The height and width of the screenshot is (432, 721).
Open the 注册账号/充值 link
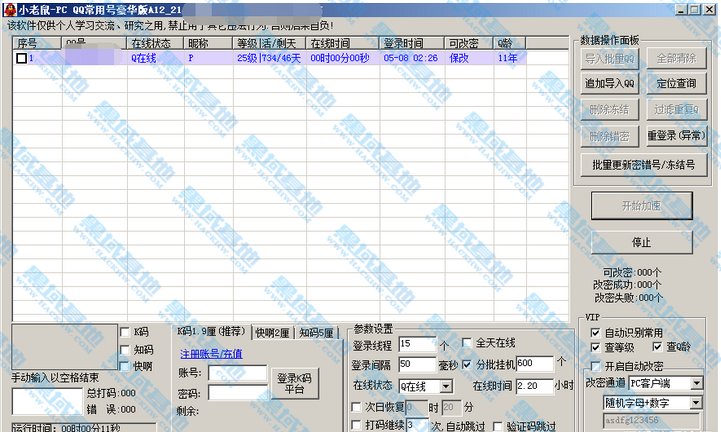click(x=211, y=354)
